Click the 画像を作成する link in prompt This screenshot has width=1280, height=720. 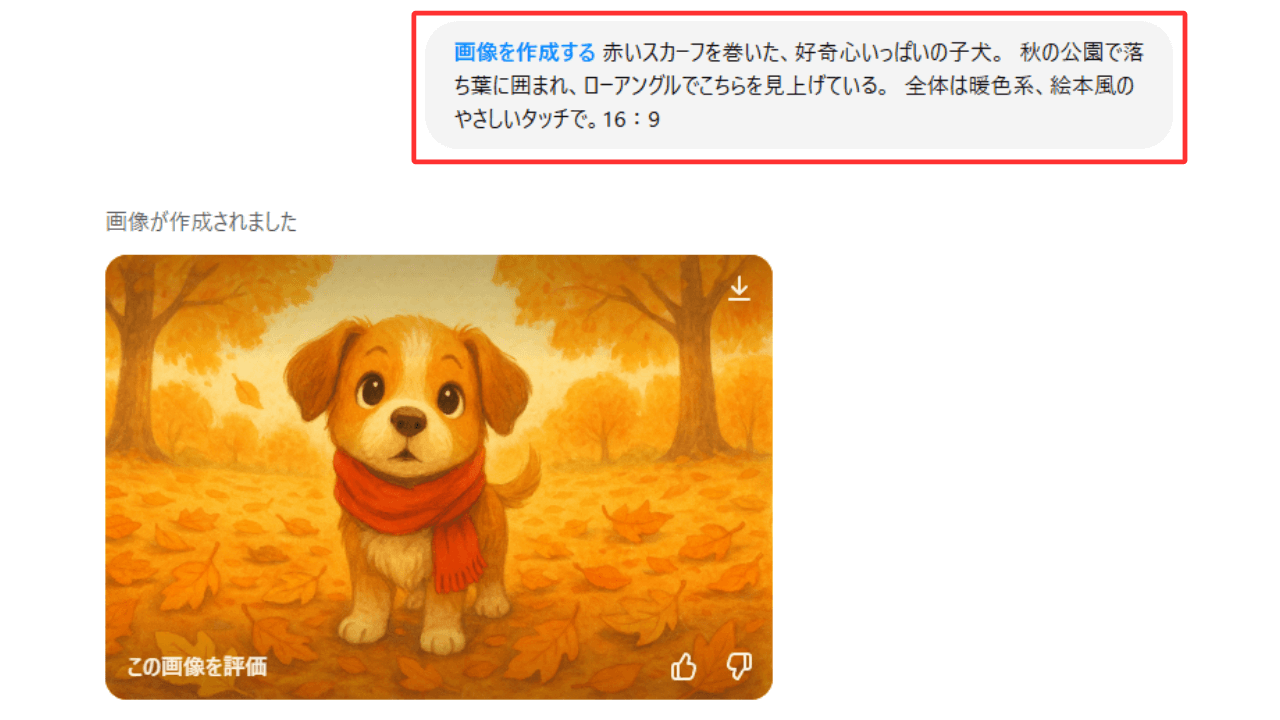(x=525, y=52)
